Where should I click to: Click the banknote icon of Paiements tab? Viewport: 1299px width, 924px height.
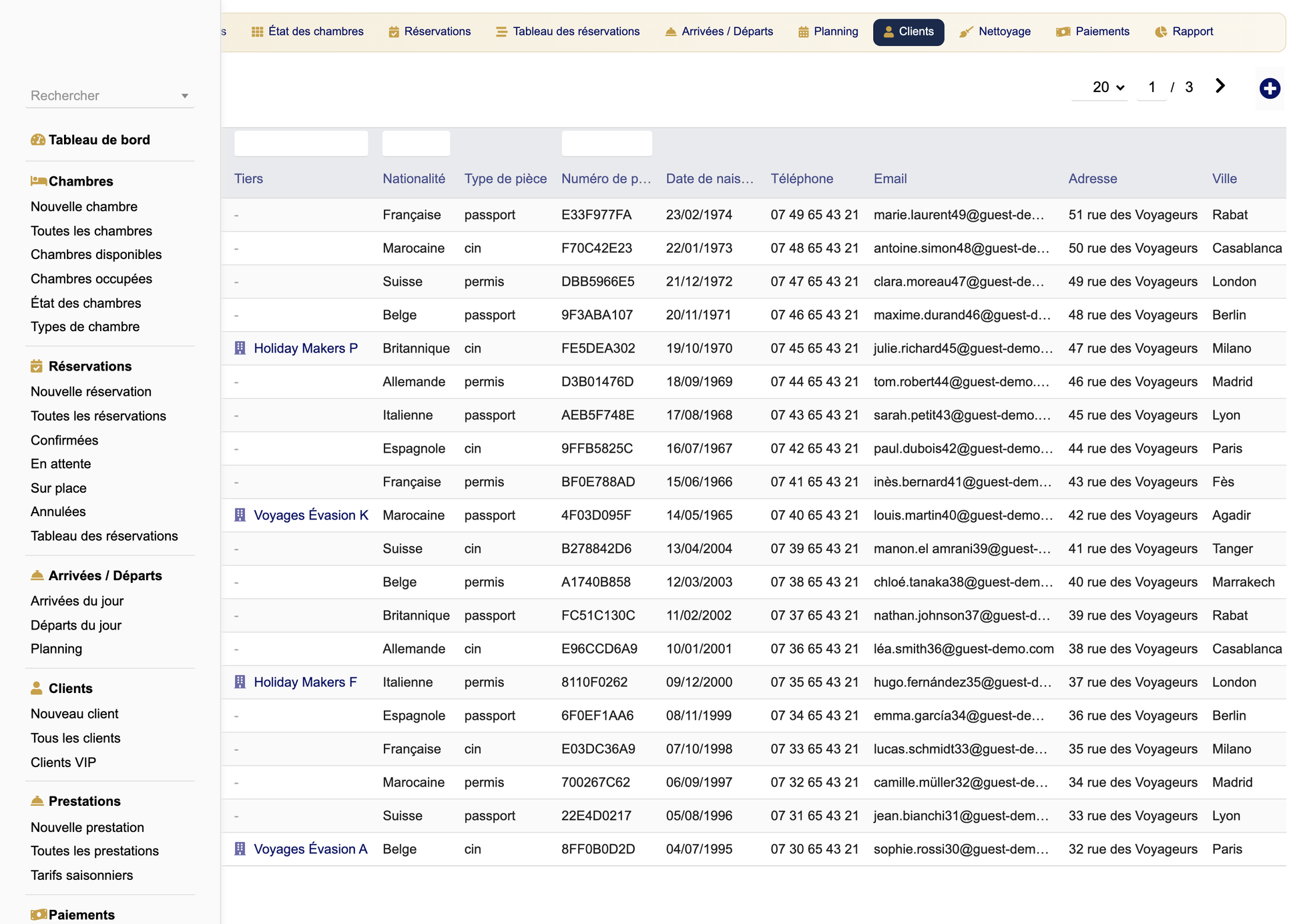tap(1063, 32)
